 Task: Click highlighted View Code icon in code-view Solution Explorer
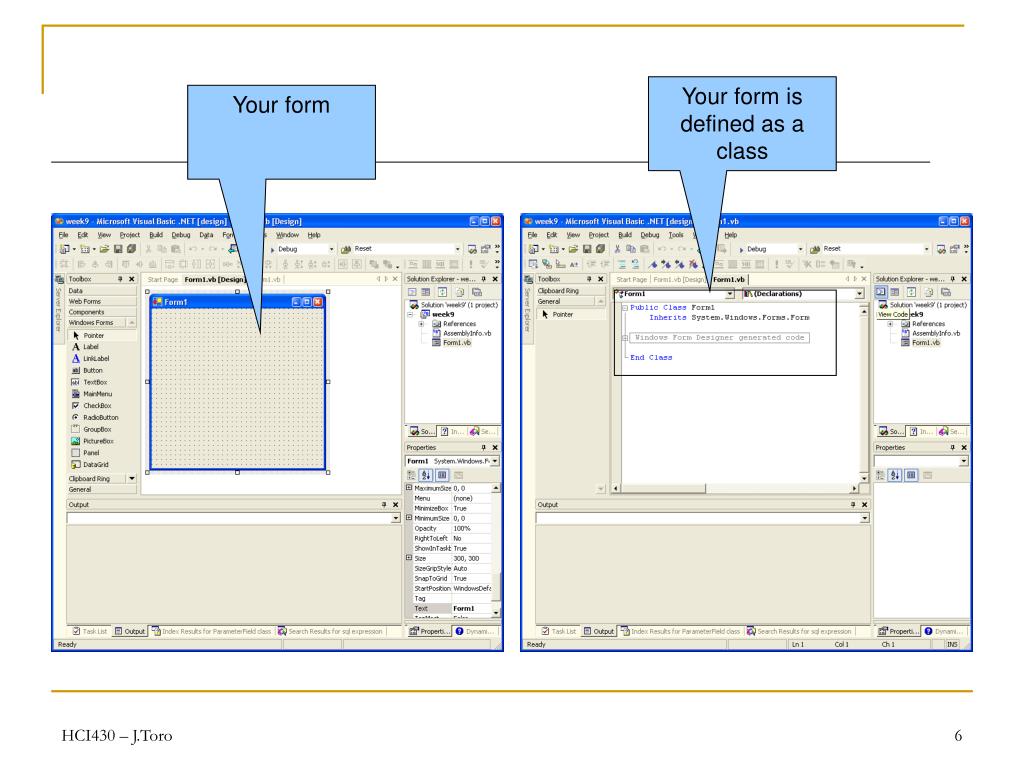(881, 292)
